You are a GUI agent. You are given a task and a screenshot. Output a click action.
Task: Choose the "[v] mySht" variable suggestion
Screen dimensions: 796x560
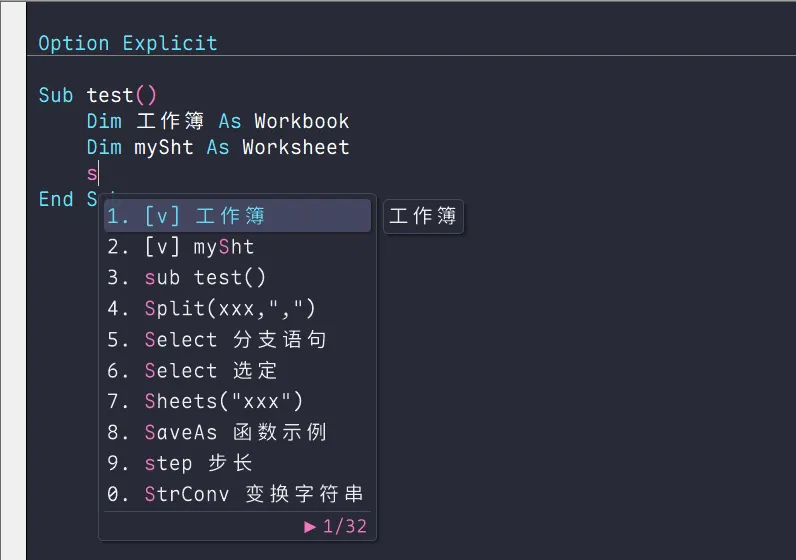(237, 247)
